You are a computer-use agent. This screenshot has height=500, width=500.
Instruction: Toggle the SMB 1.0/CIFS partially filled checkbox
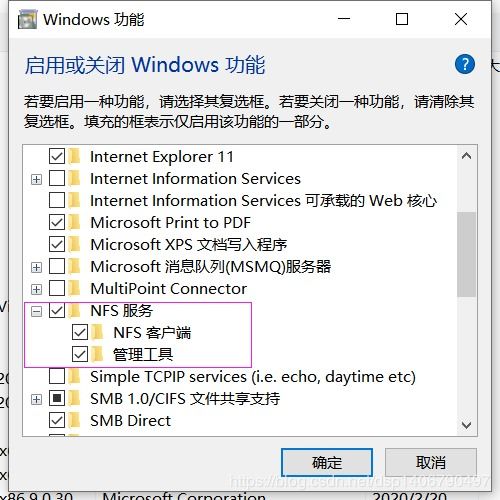[x=57, y=398]
